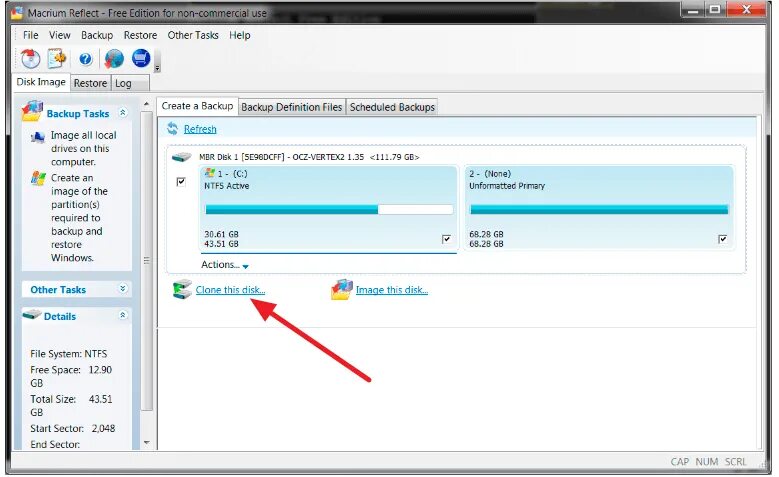The height and width of the screenshot is (477, 779).
Task: Open the Help menu
Action: pyautogui.click(x=239, y=35)
